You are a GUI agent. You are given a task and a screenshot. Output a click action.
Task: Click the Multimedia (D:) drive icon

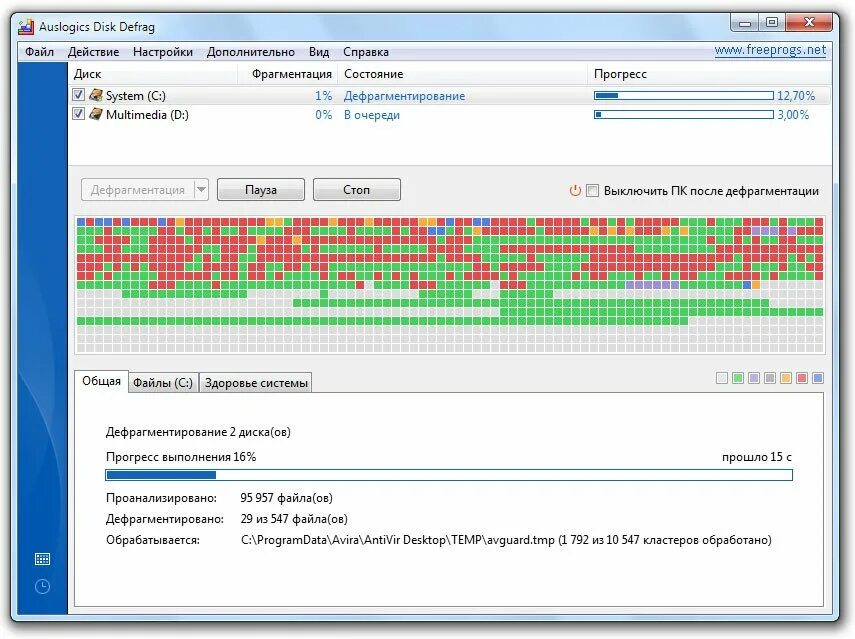click(96, 114)
